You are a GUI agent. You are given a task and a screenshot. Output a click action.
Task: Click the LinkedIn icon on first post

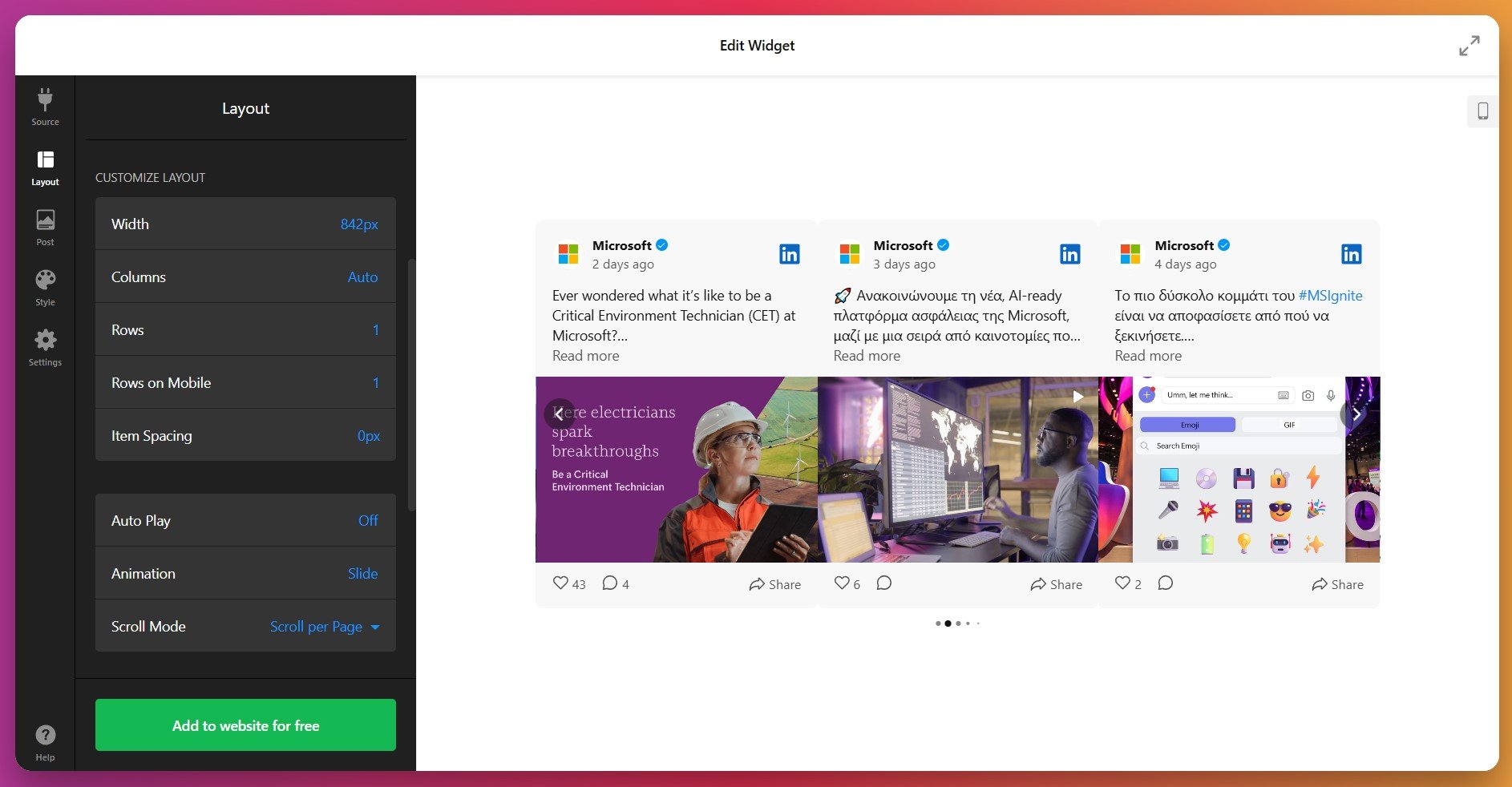pyautogui.click(x=789, y=254)
